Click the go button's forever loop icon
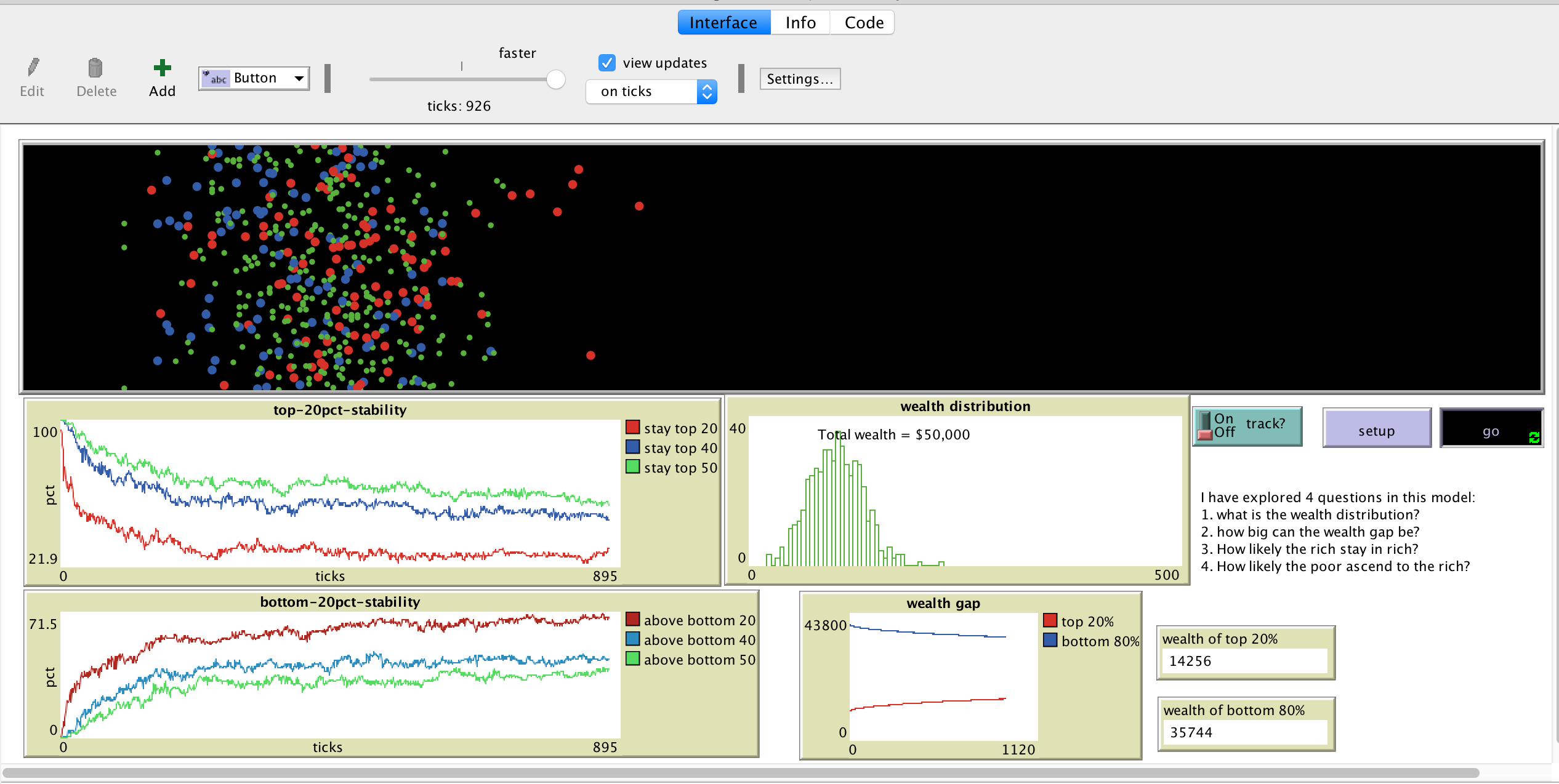1559x784 pixels. click(x=1534, y=437)
